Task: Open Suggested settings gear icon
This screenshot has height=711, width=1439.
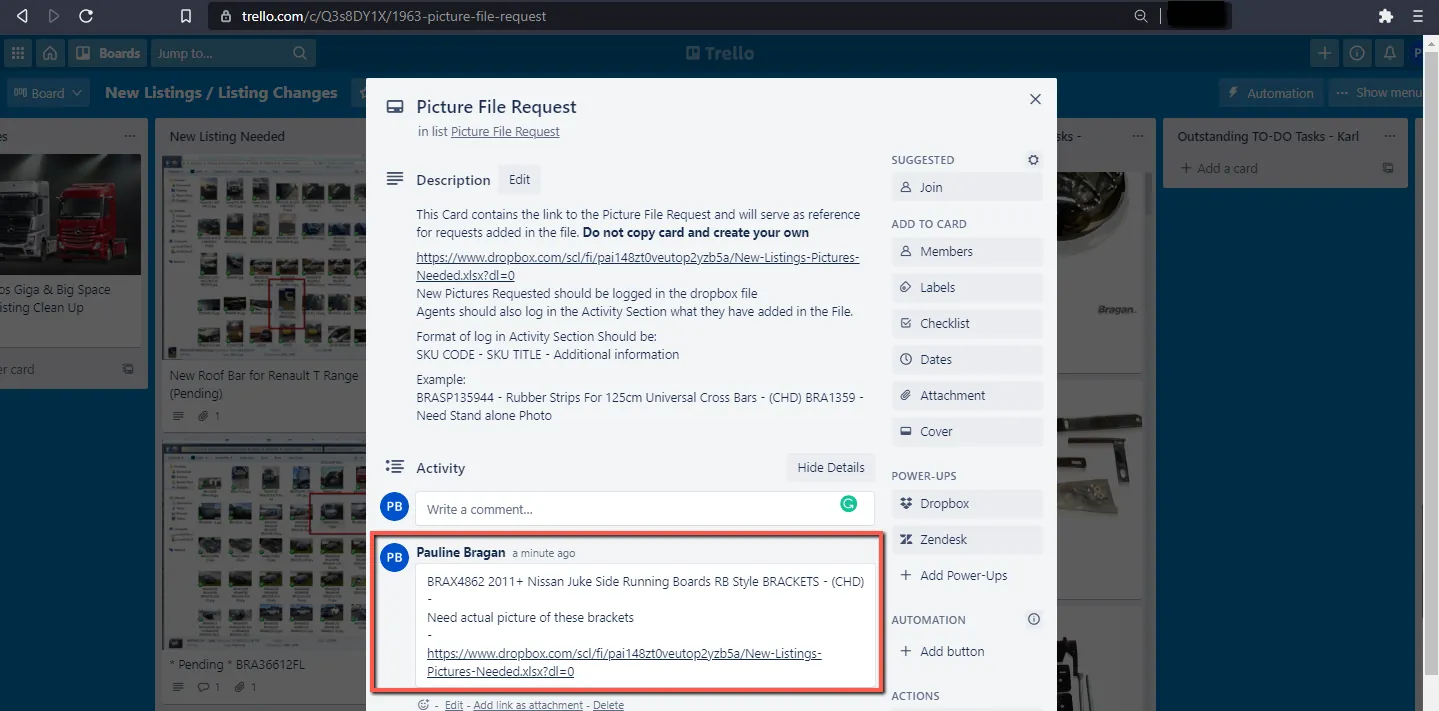Action: 1033,160
